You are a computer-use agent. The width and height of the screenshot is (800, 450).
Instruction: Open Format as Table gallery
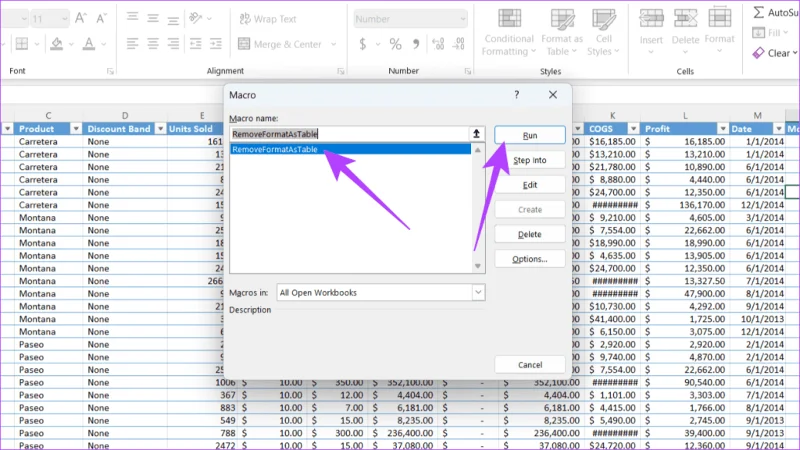click(562, 33)
